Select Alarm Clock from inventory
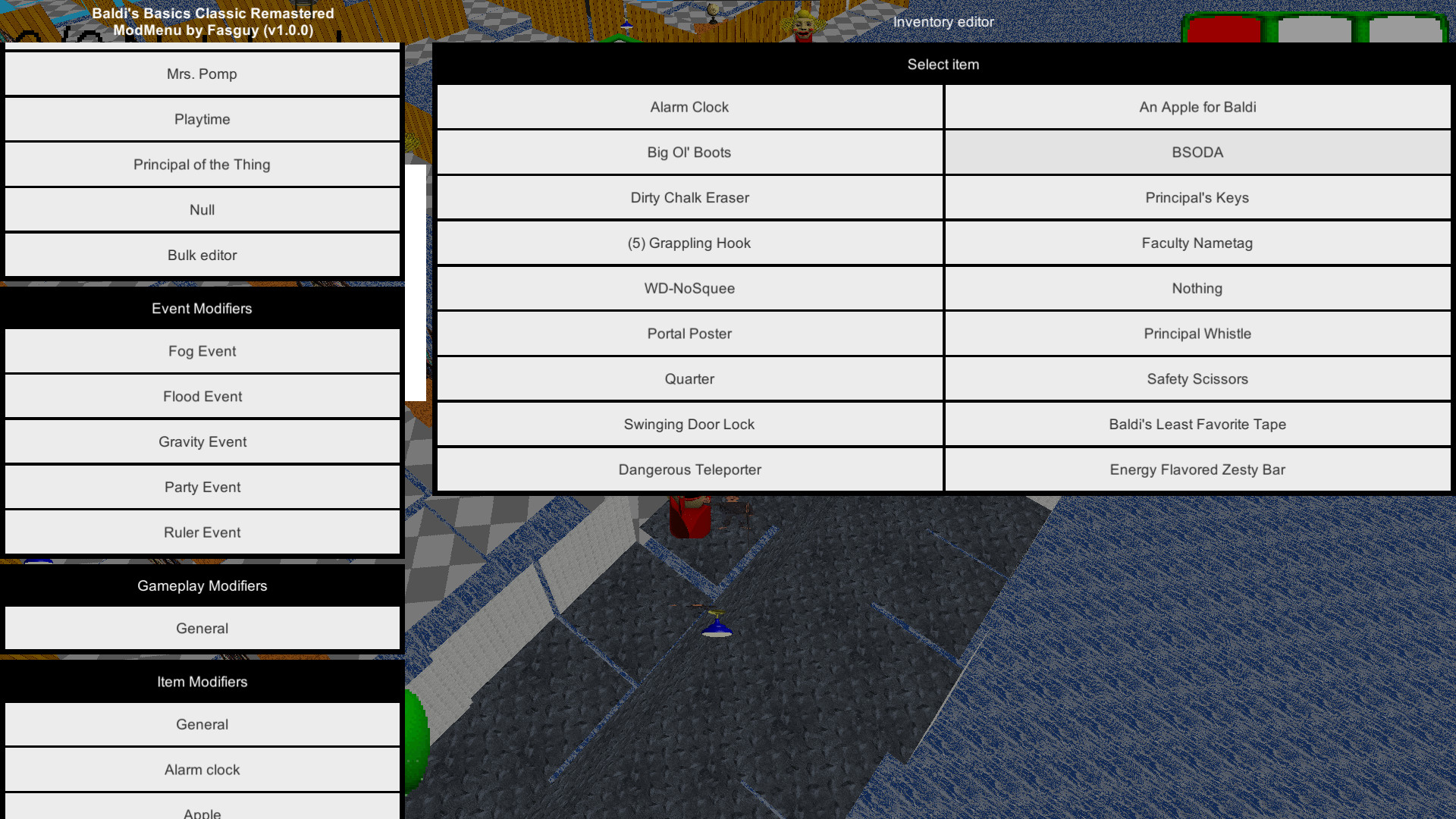This screenshot has width=1456, height=819. [690, 107]
